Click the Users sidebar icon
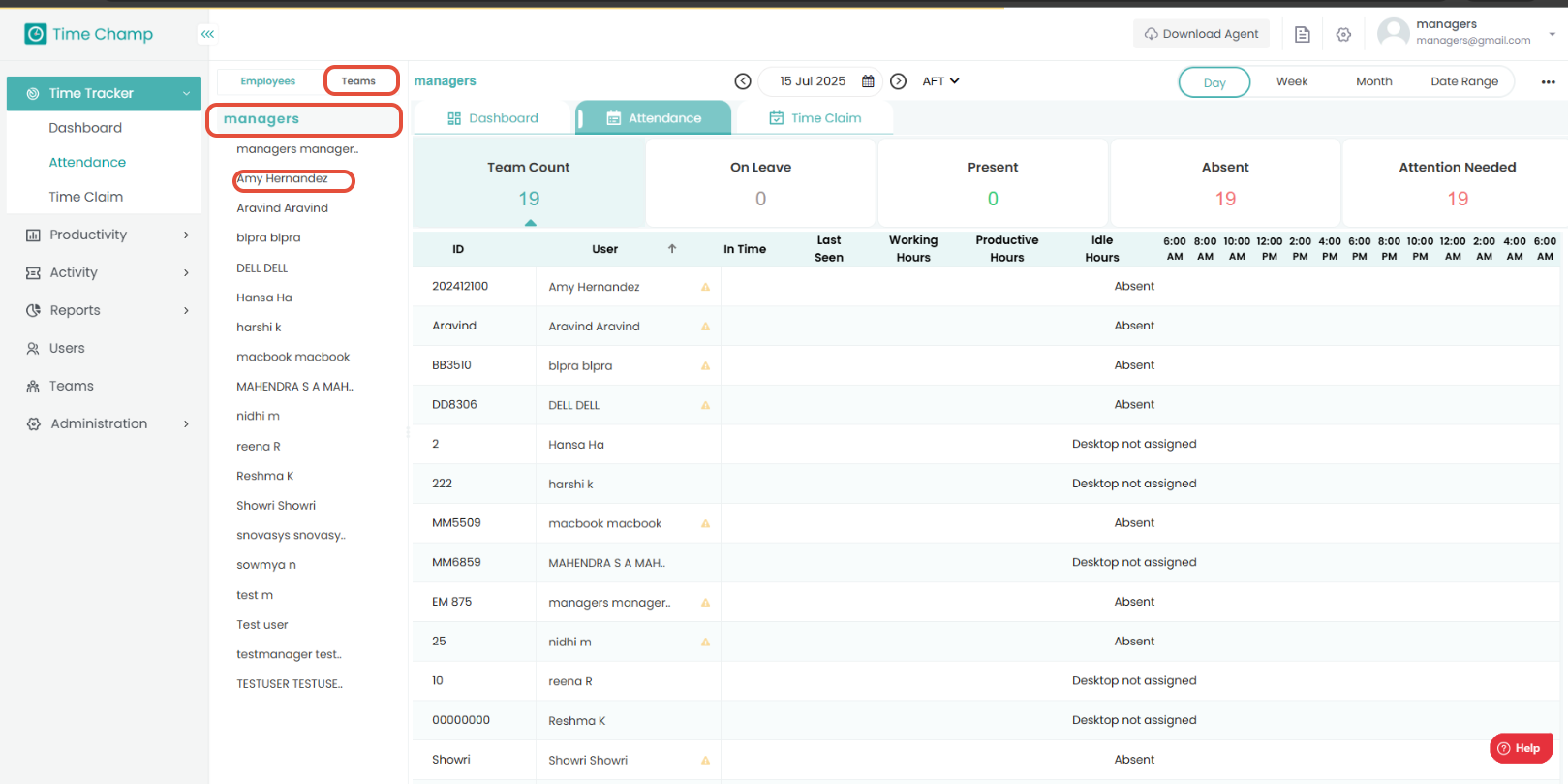 (x=33, y=349)
